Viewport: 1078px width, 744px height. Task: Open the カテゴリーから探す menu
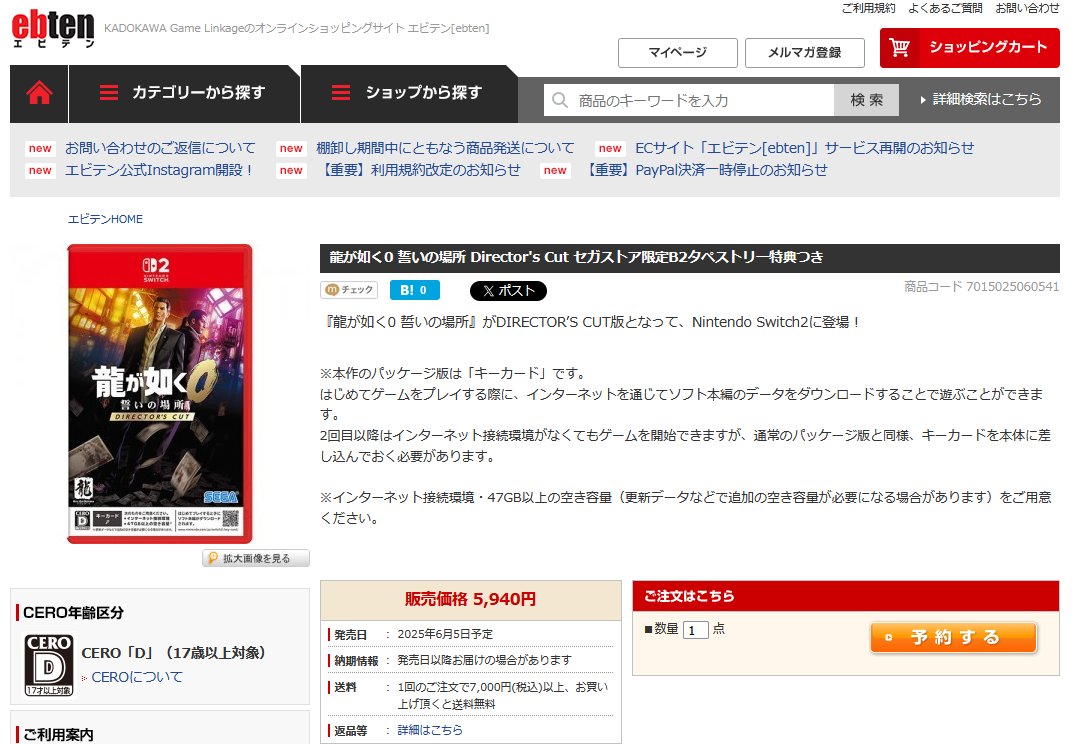click(x=185, y=94)
